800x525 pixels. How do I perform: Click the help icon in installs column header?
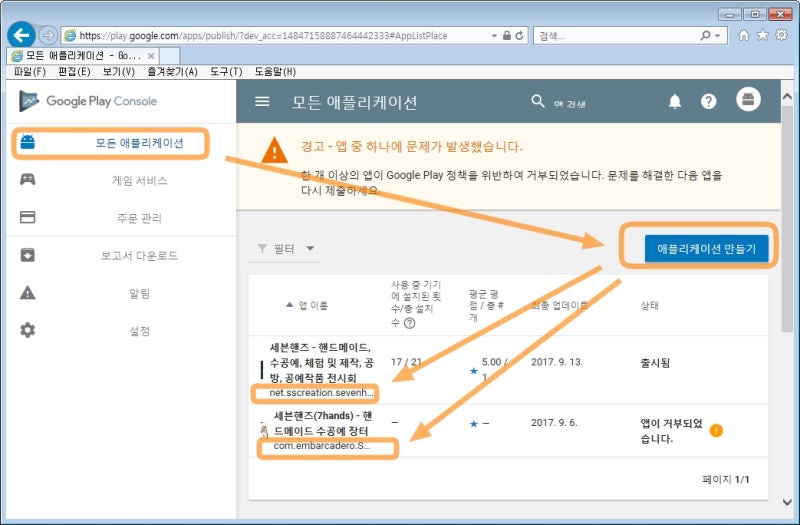click(x=409, y=323)
